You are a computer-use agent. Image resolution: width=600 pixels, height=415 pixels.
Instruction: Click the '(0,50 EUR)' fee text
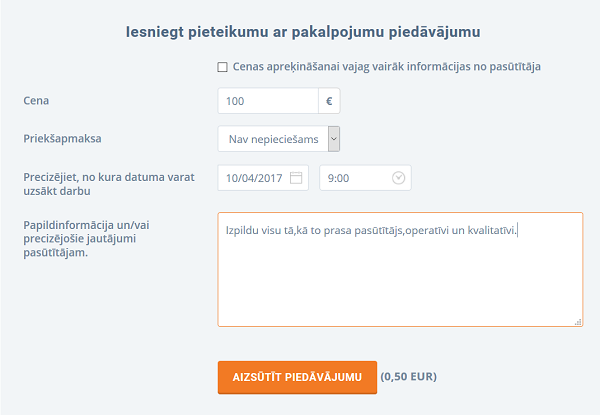pyautogui.click(x=409, y=377)
